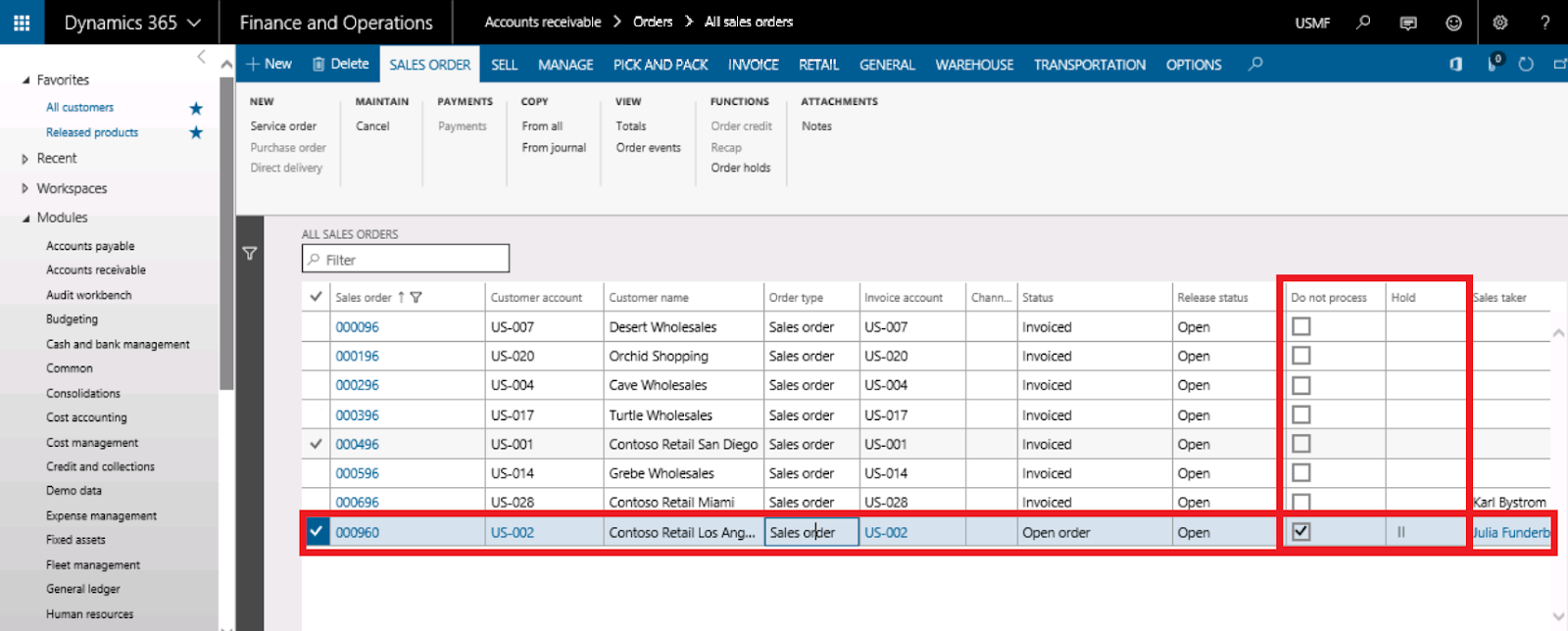Uncheck Do not process for order 000960

pyautogui.click(x=1301, y=531)
